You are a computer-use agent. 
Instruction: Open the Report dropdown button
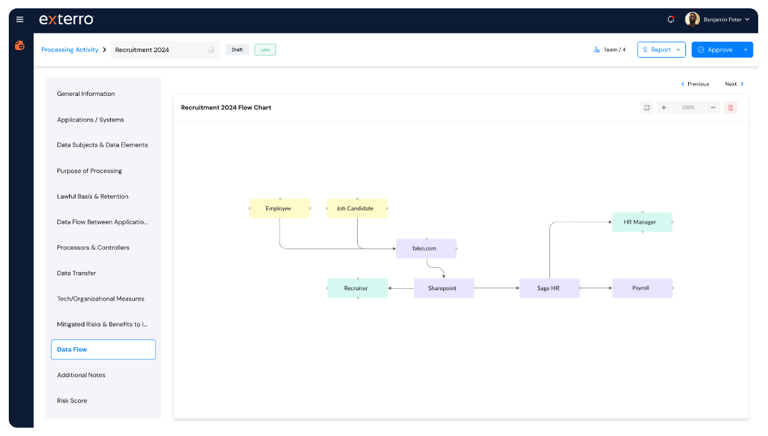pyautogui.click(x=661, y=49)
